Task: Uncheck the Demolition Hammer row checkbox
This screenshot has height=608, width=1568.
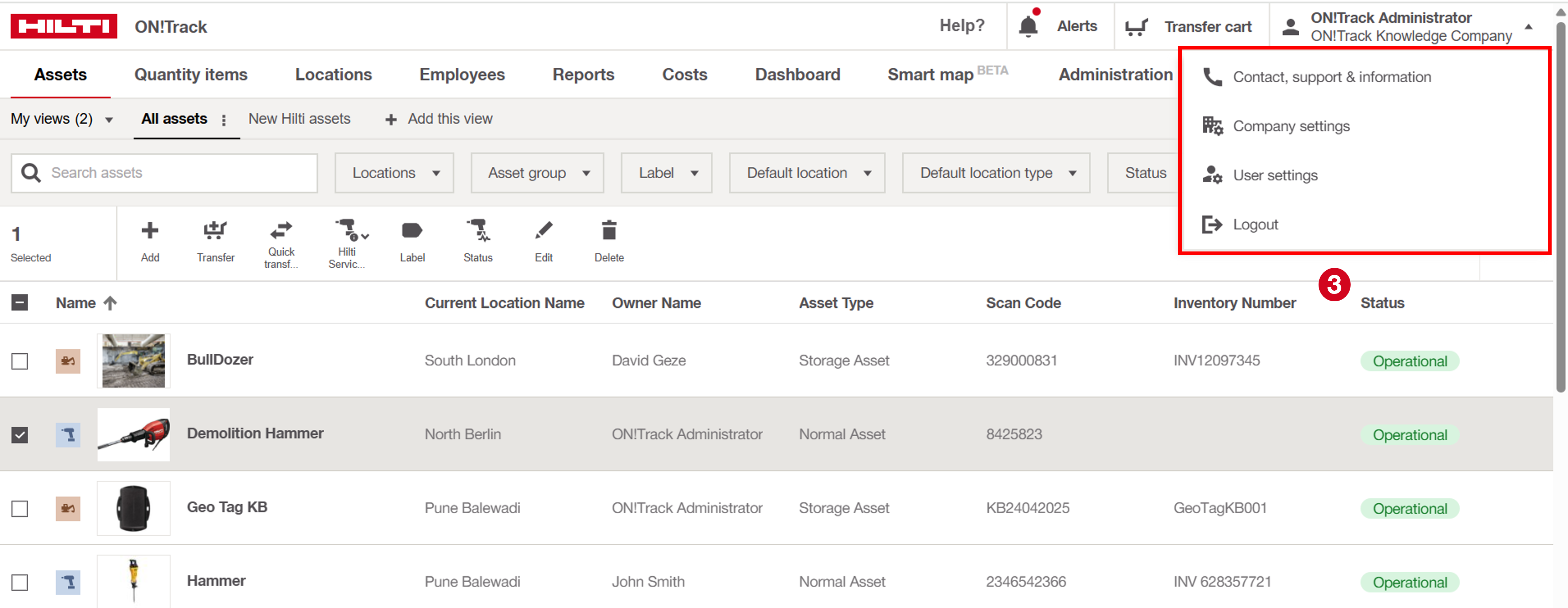Action: pos(20,435)
